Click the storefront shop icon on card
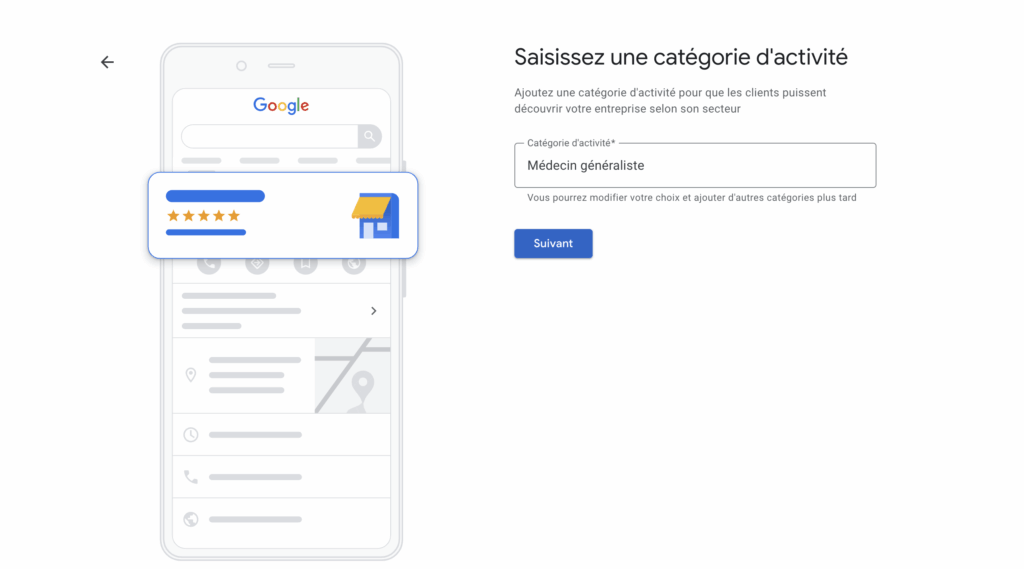The image size is (1024, 569). (x=376, y=216)
